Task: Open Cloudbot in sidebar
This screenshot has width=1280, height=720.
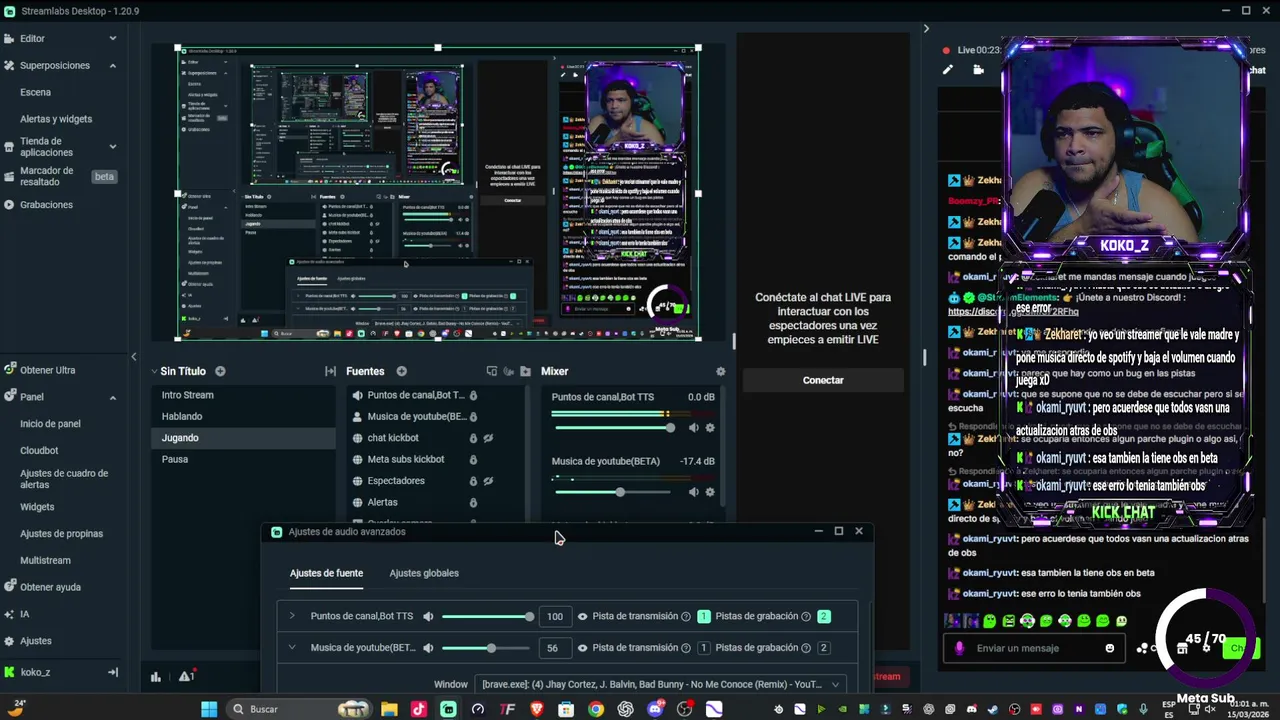Action: pyautogui.click(x=39, y=450)
